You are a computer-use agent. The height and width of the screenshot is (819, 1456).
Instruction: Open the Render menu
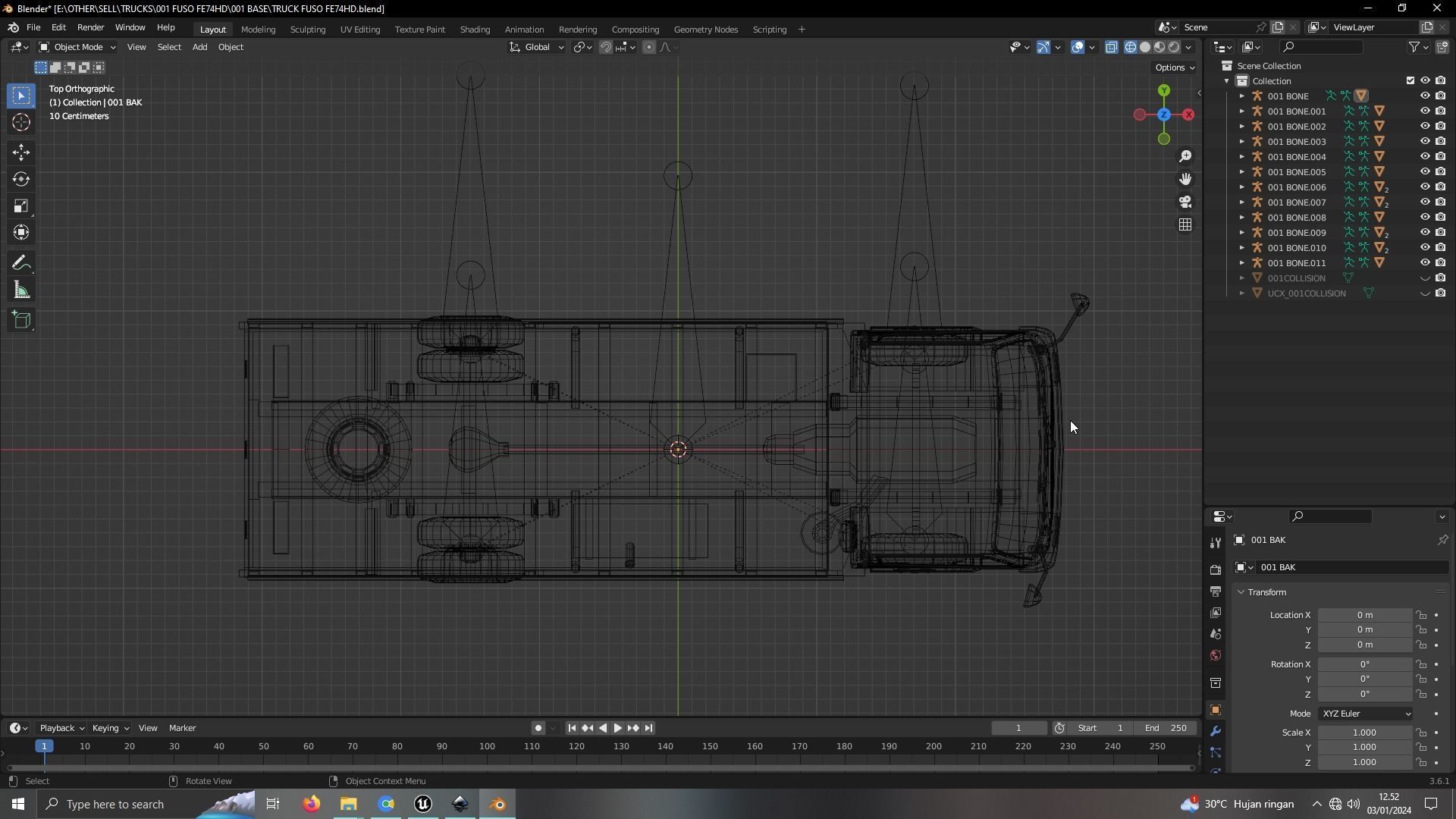pyautogui.click(x=90, y=27)
